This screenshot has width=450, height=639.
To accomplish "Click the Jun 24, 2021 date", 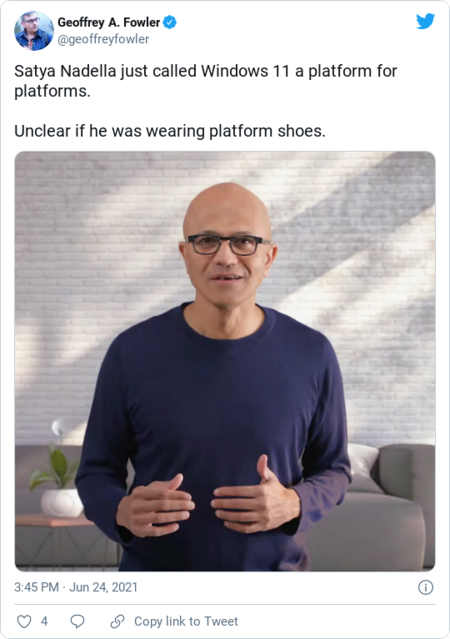I will pos(103,587).
